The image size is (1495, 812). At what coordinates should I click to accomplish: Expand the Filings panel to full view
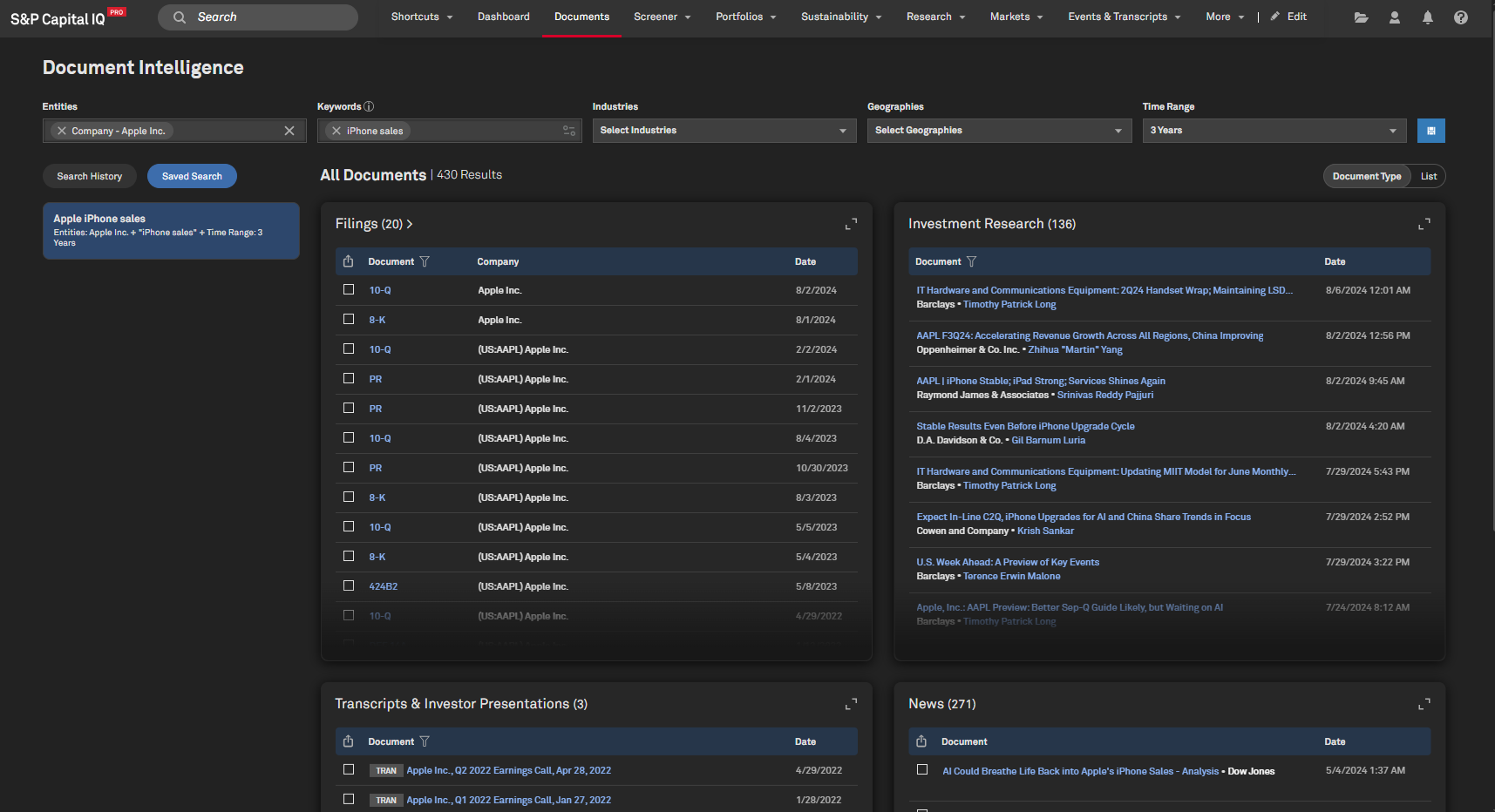coord(851,225)
